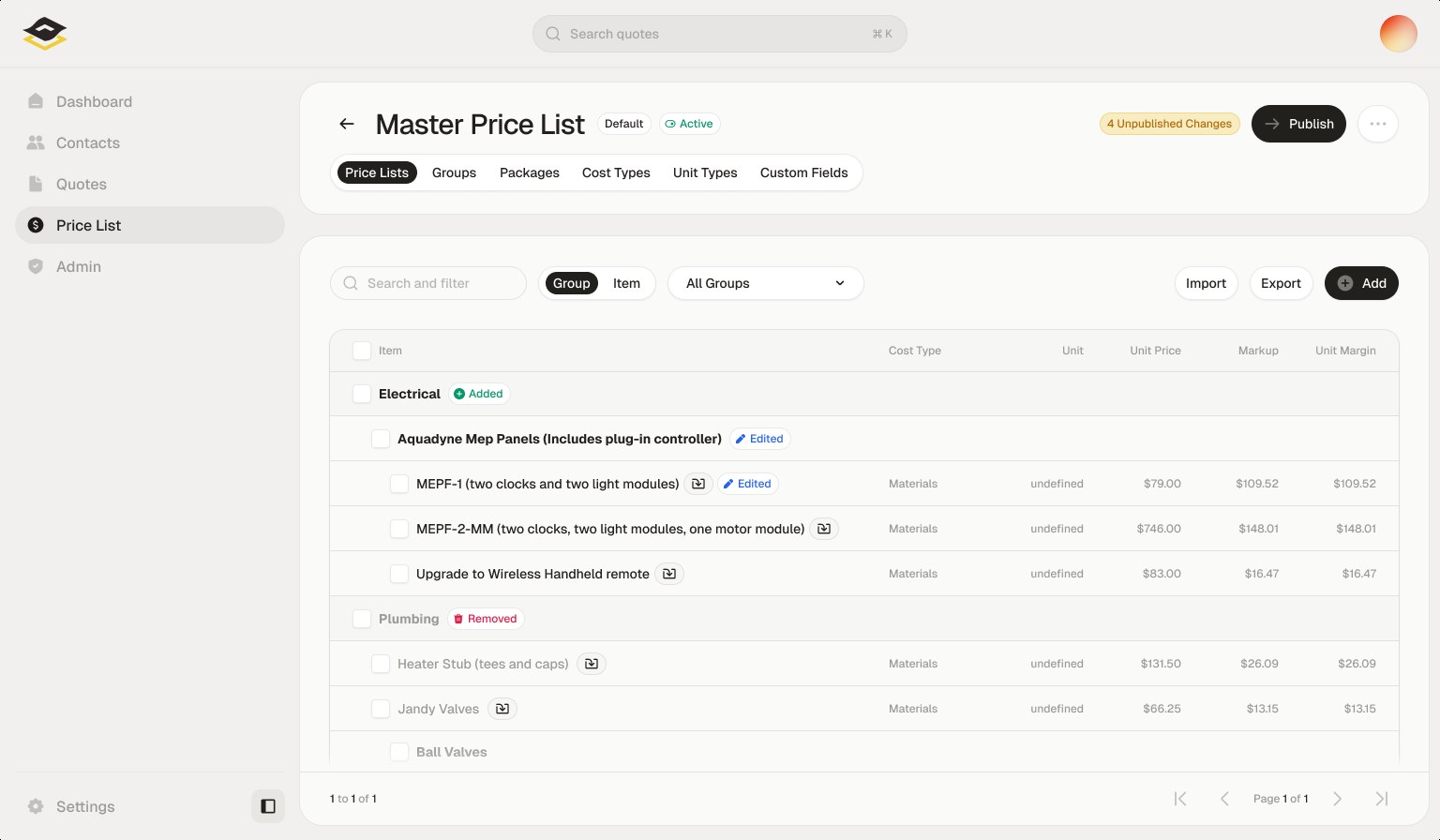
Task: Click the archive icon beside MEPF-2-MM item
Action: pos(824,529)
